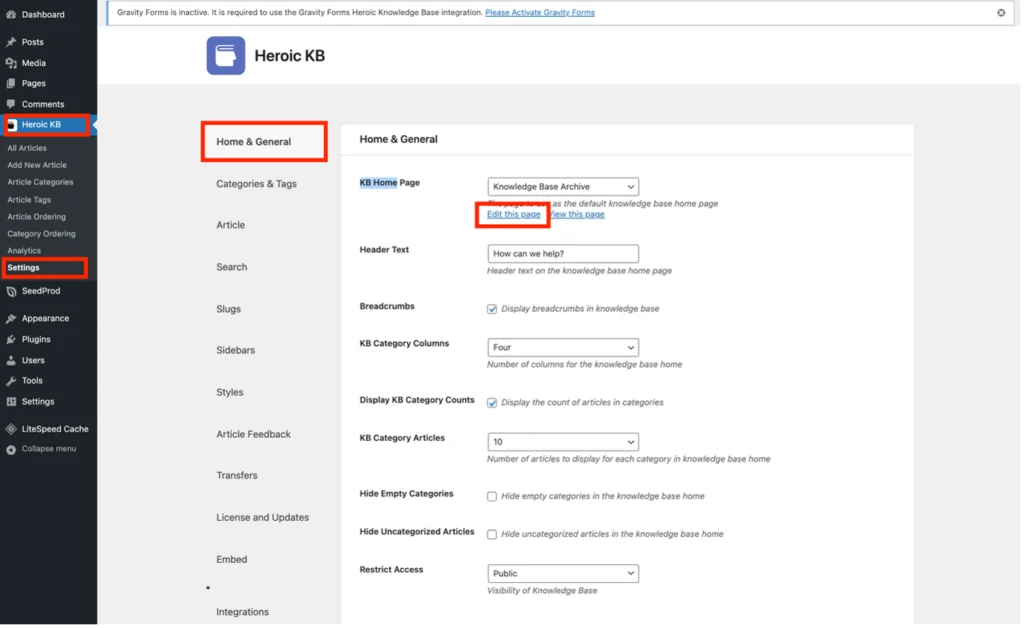Open the KB Category Columns dropdown
The image size is (1024, 628).
click(x=563, y=348)
